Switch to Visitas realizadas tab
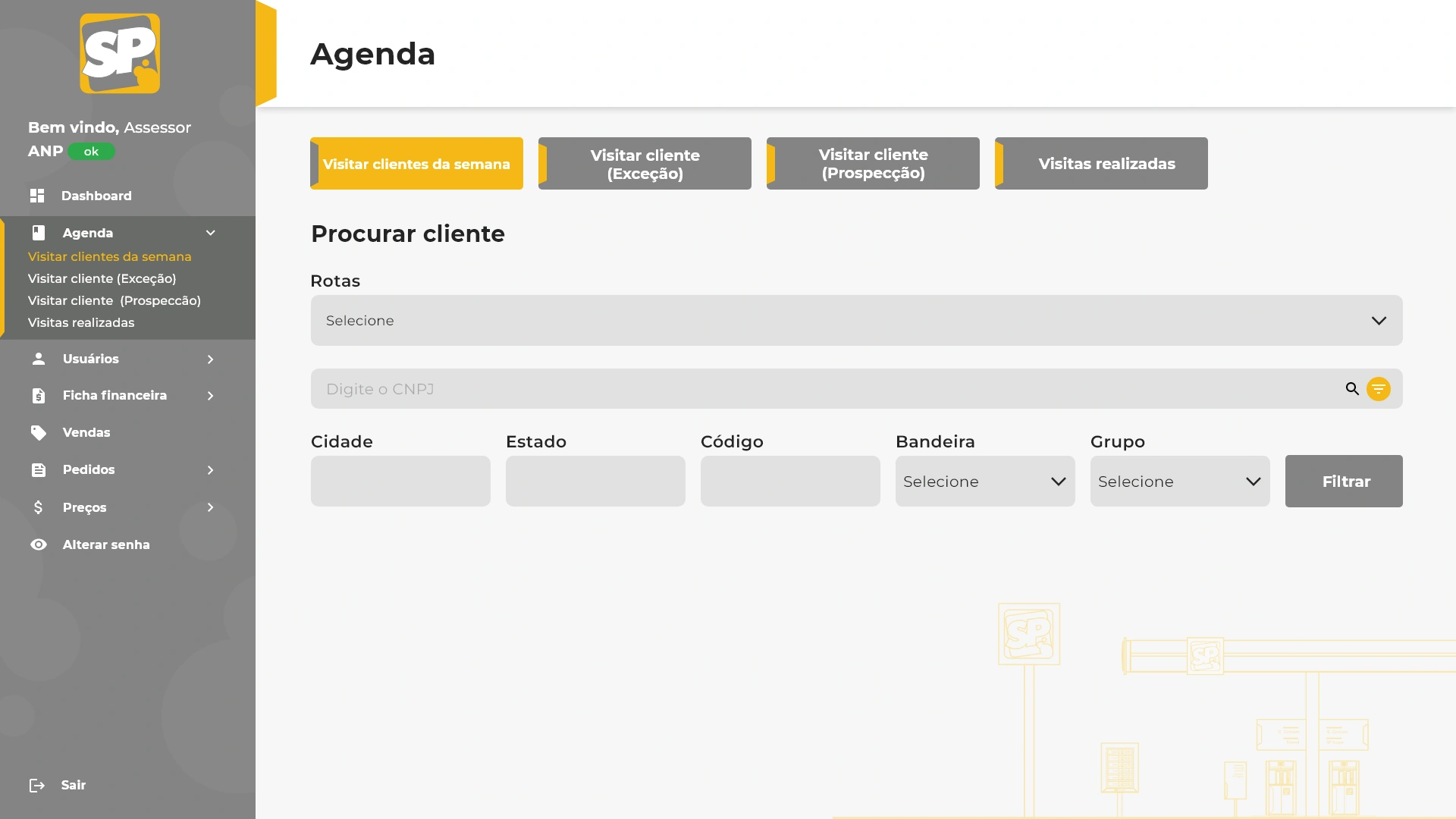 pos(1101,164)
